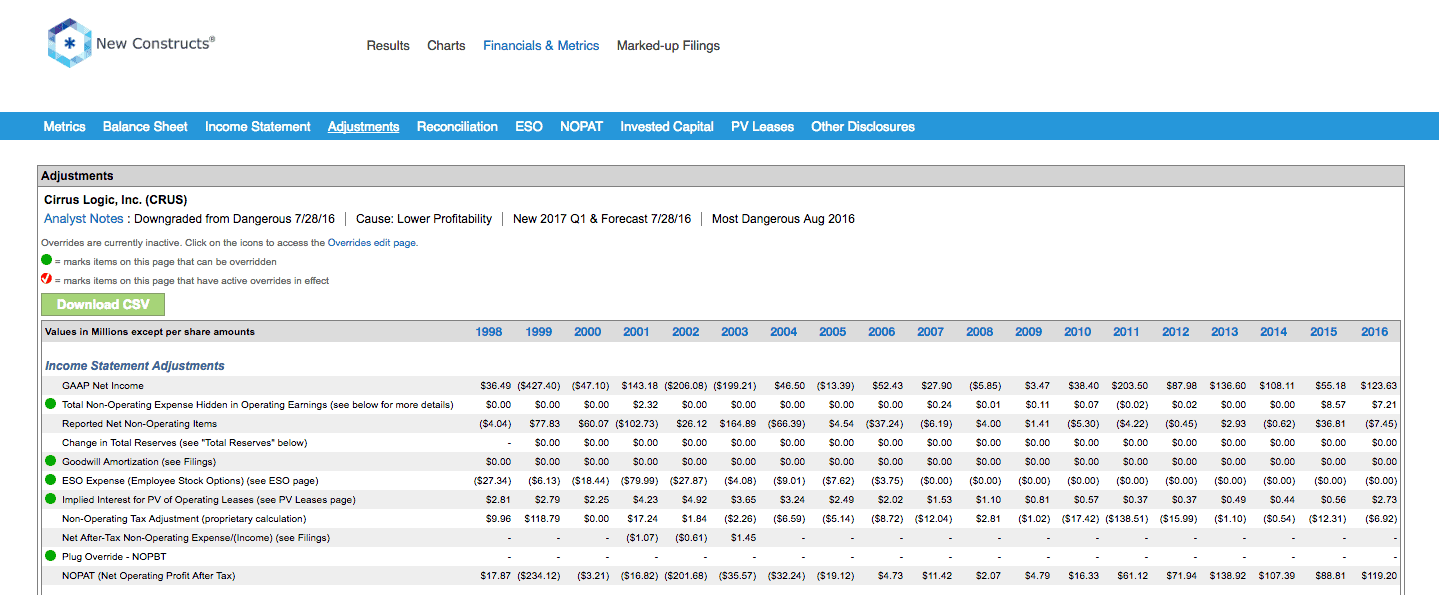
Task: Click the 2016 NOPAT value $119.20
Action: pos(1378,576)
